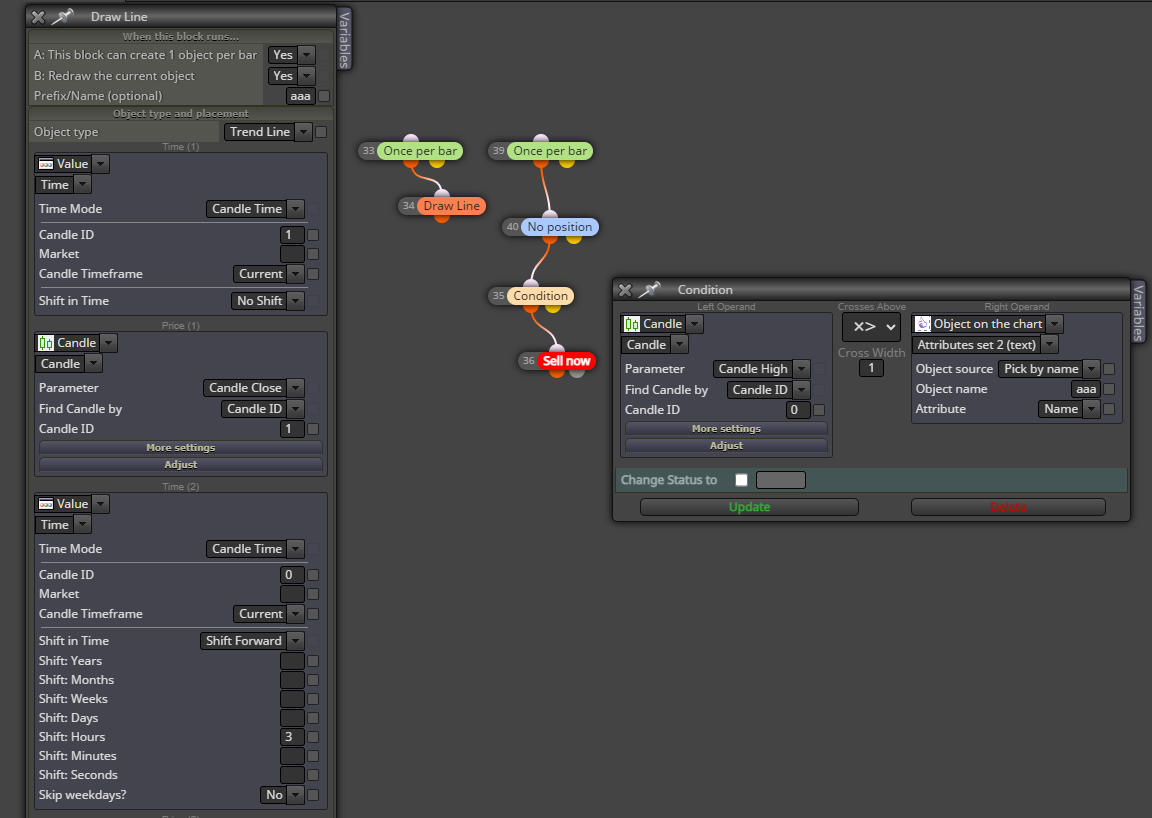Click the red Delete button

point(1008,507)
